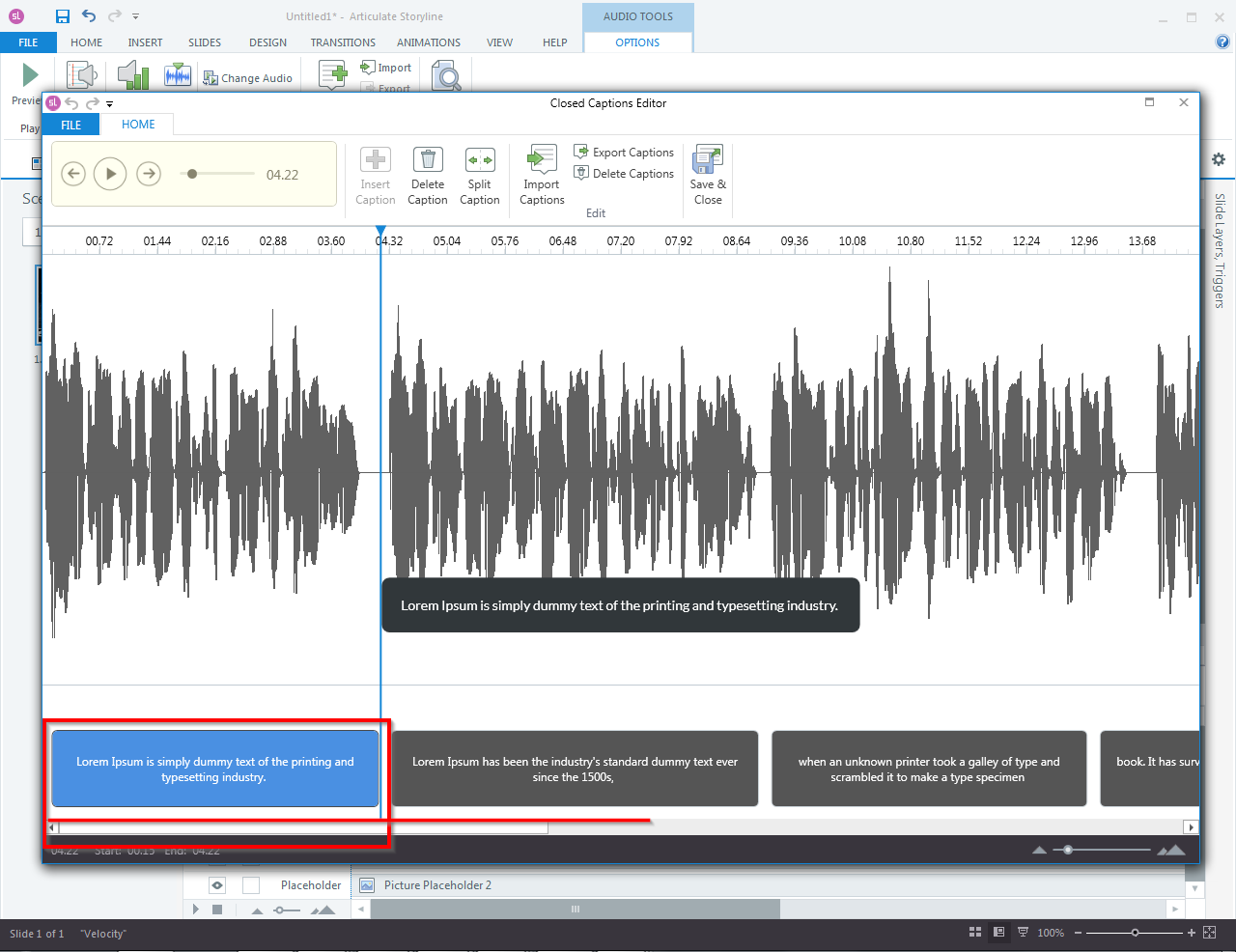Image resolution: width=1236 pixels, height=952 pixels.
Task: Save project in Storyline quick access toolbar
Action: [x=63, y=16]
